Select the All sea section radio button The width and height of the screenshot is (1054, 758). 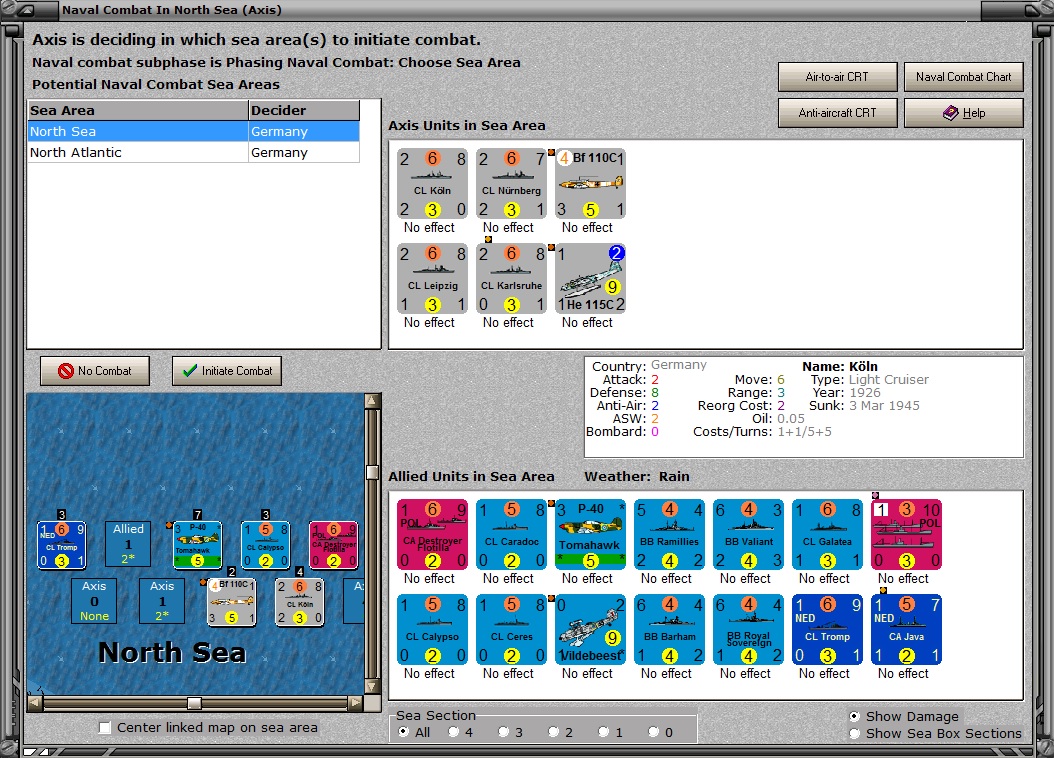coord(403,732)
